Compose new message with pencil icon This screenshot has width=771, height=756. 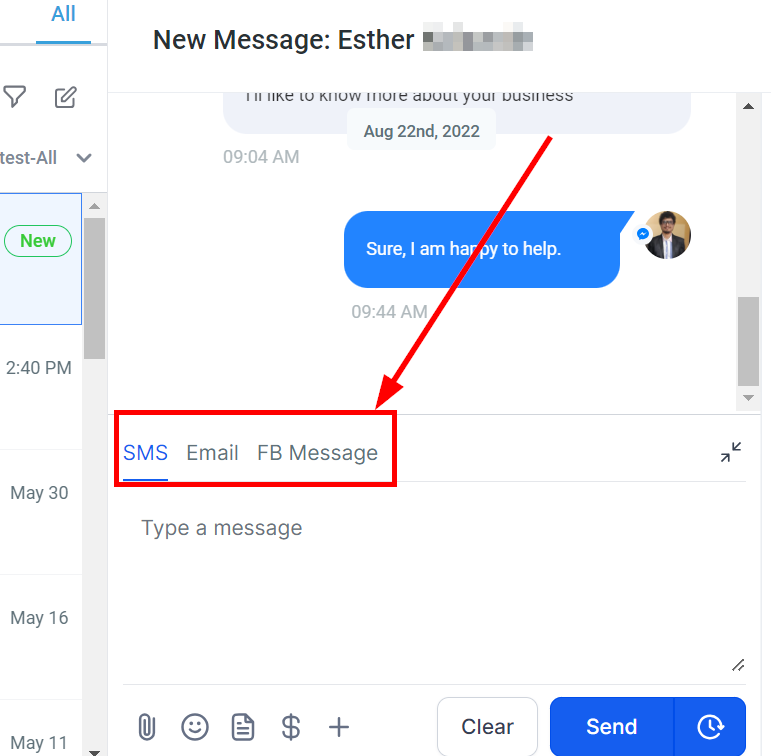[x=65, y=97]
